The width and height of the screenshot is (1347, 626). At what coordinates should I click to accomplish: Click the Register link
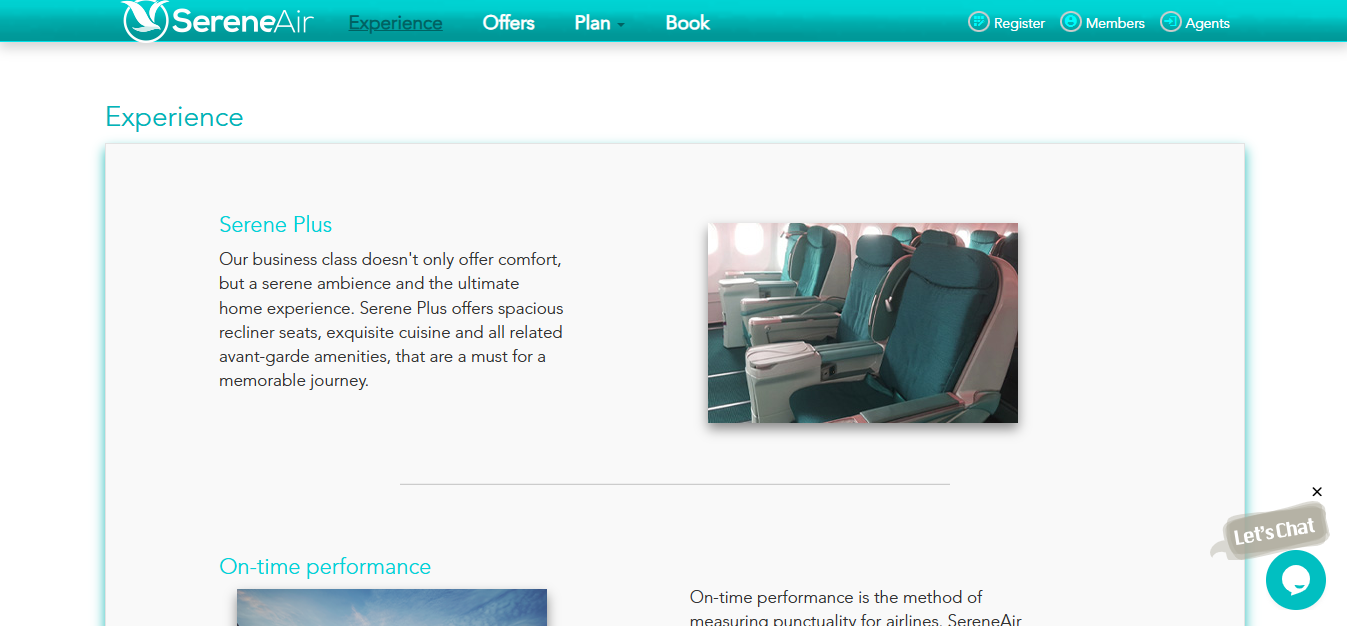(1019, 23)
